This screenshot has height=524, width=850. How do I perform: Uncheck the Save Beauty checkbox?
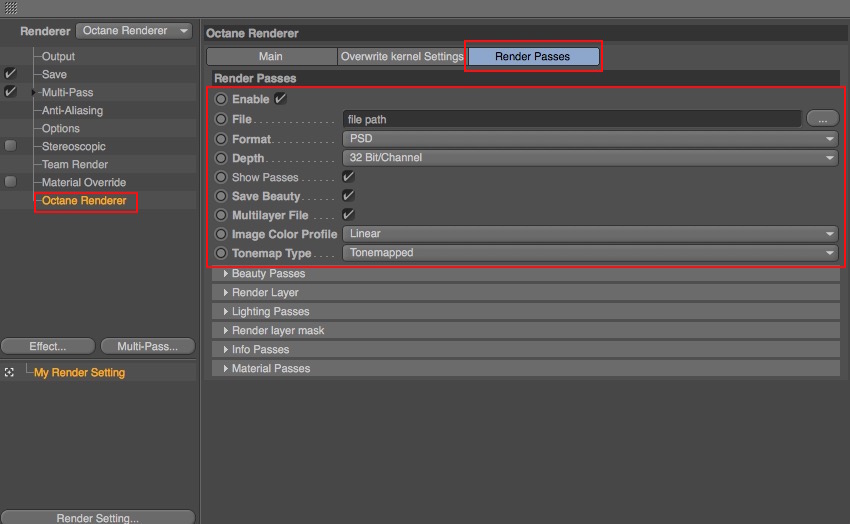[348, 196]
